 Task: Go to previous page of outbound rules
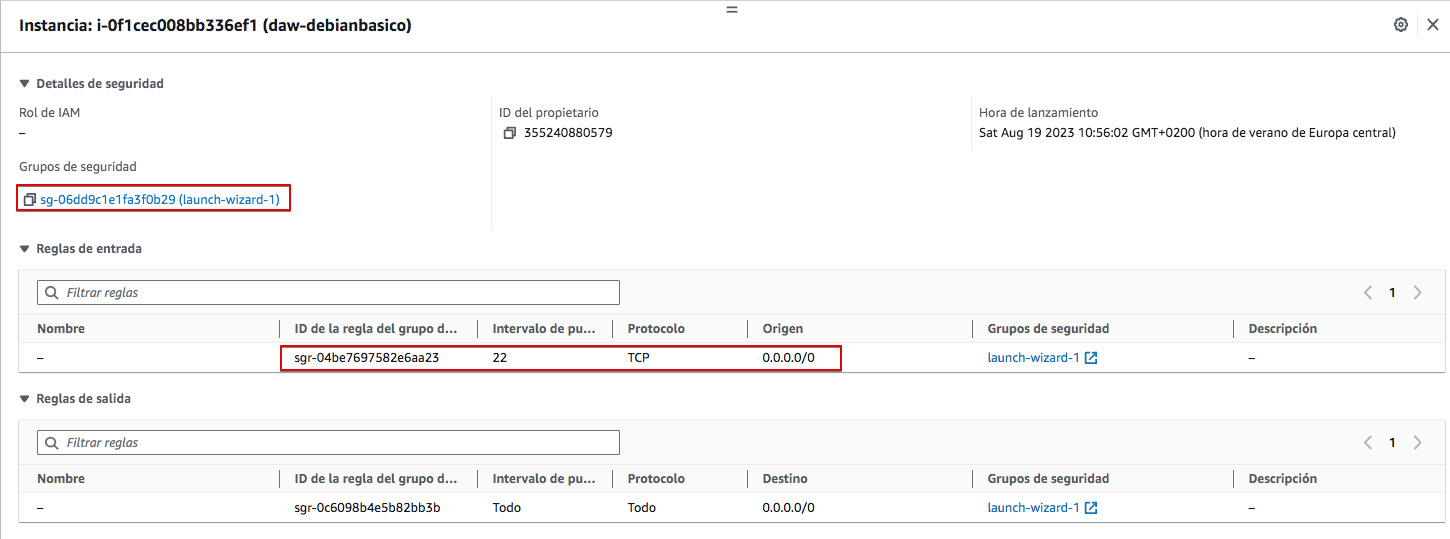pos(1368,443)
